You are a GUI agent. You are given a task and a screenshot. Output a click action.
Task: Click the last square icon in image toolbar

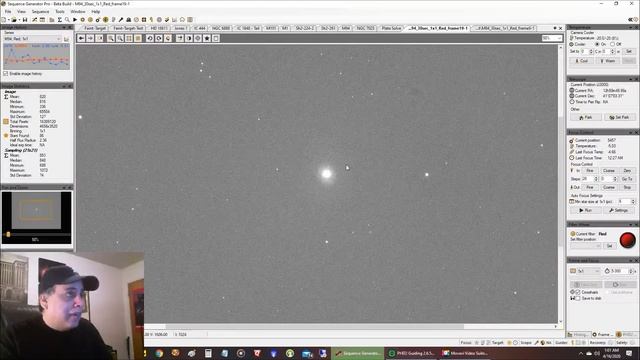point(216,38)
